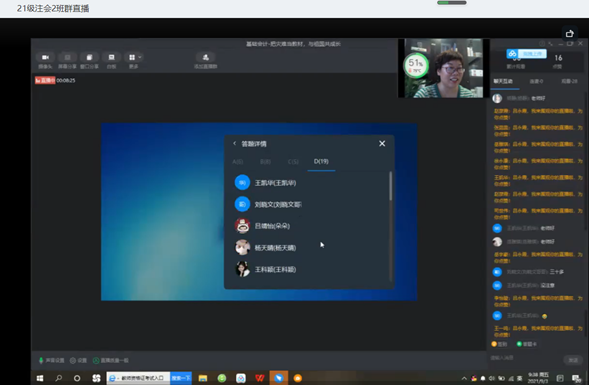
Task: Expand the system tray hidden icons arrow
Action: tap(464, 379)
